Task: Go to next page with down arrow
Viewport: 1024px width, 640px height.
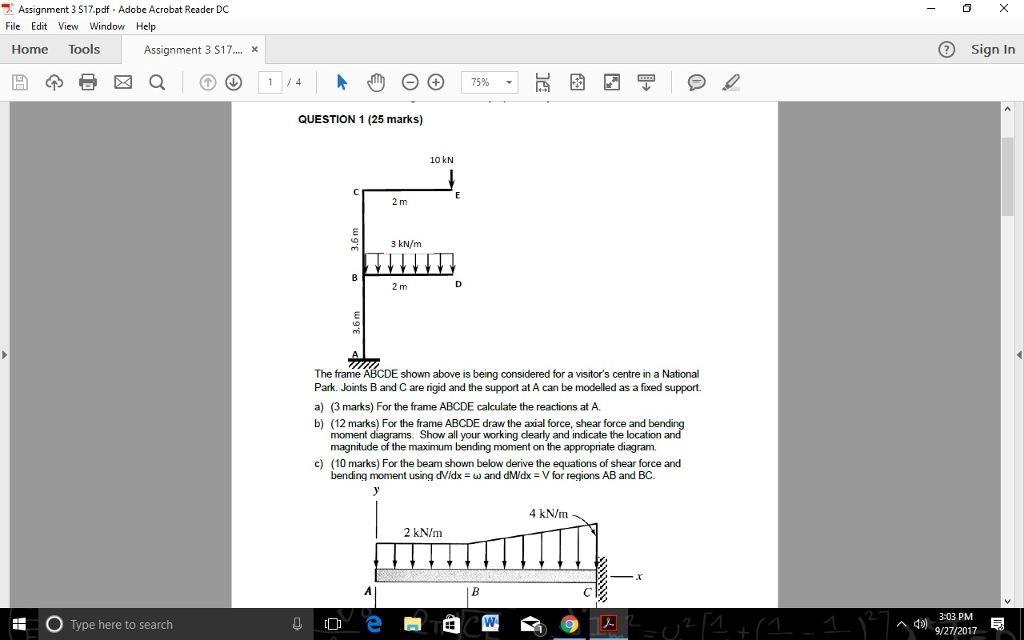Action: pos(231,82)
